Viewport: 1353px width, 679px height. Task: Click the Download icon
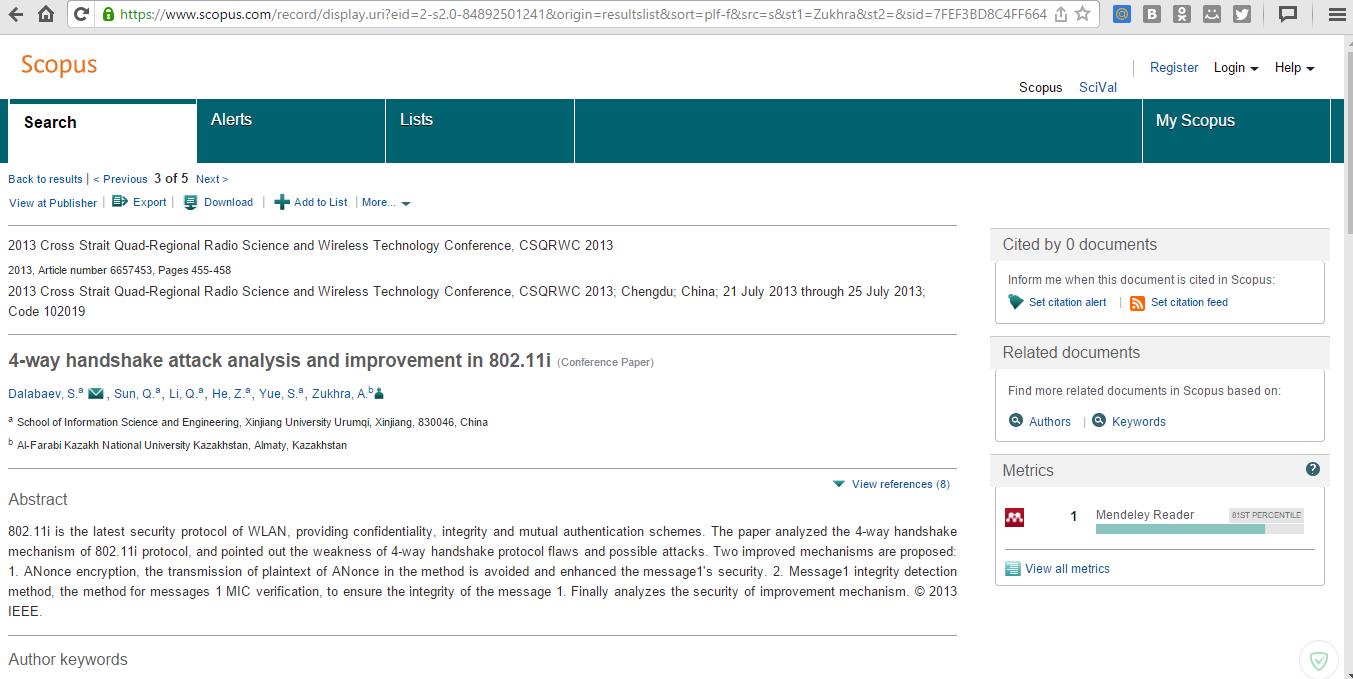click(x=190, y=202)
